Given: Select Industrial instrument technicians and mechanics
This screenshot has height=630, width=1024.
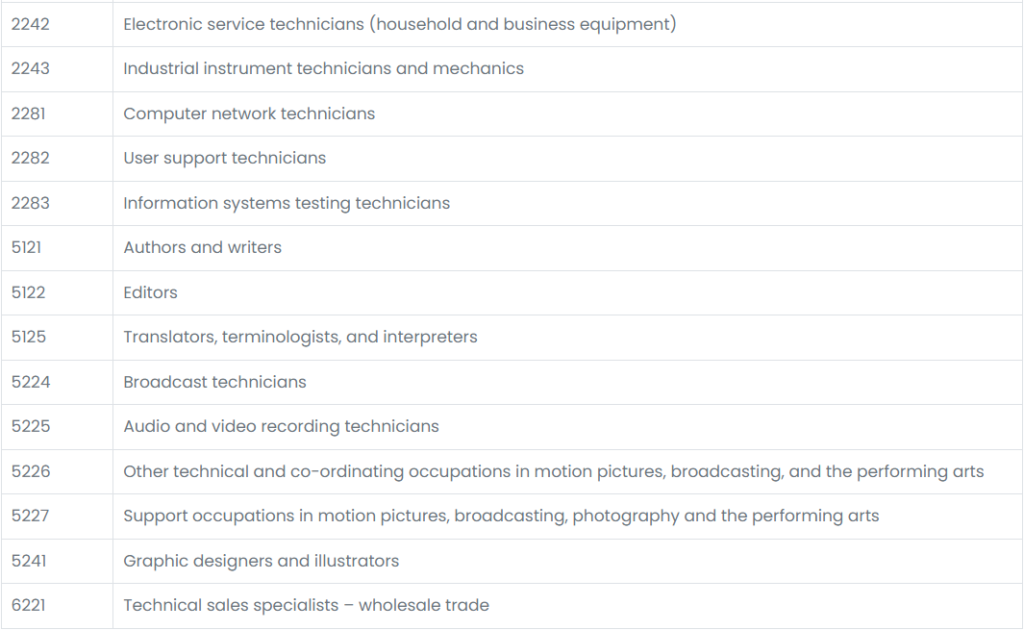Looking at the screenshot, I should [323, 69].
